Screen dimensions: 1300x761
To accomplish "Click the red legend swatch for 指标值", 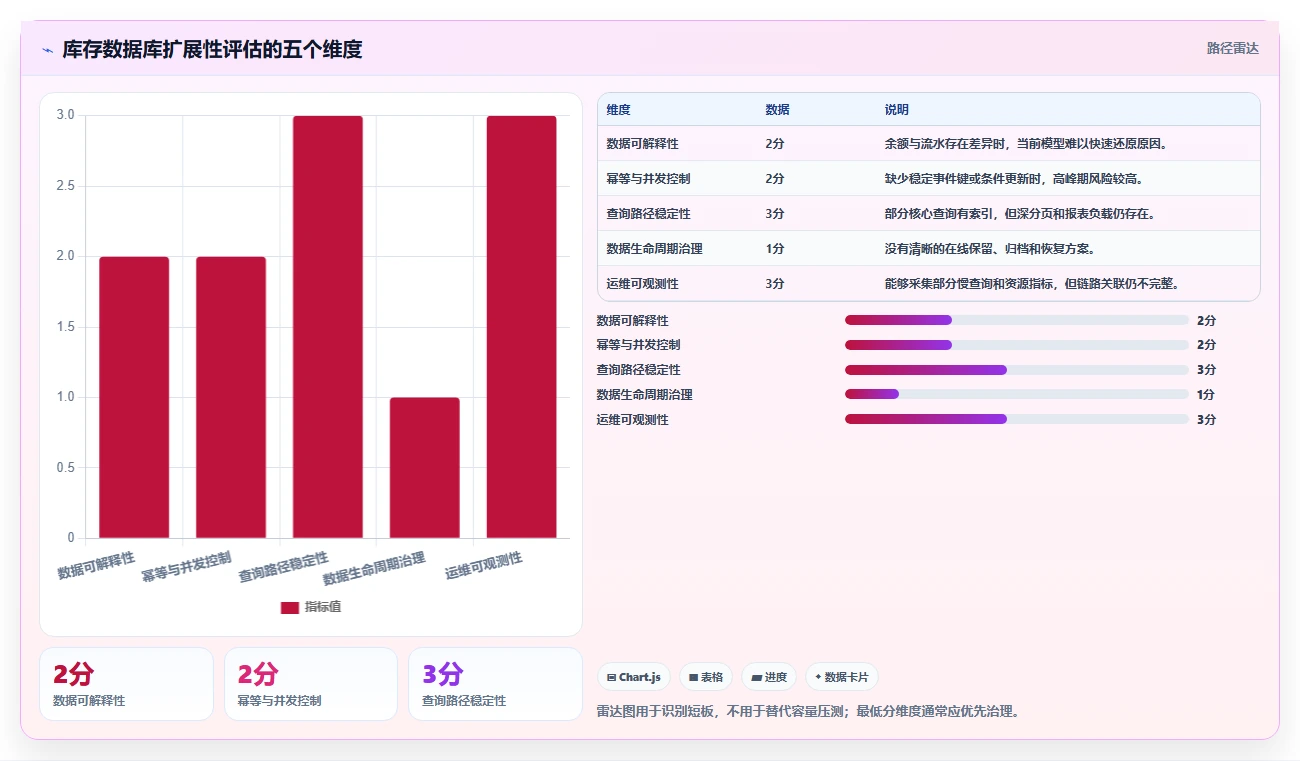I will [x=289, y=607].
